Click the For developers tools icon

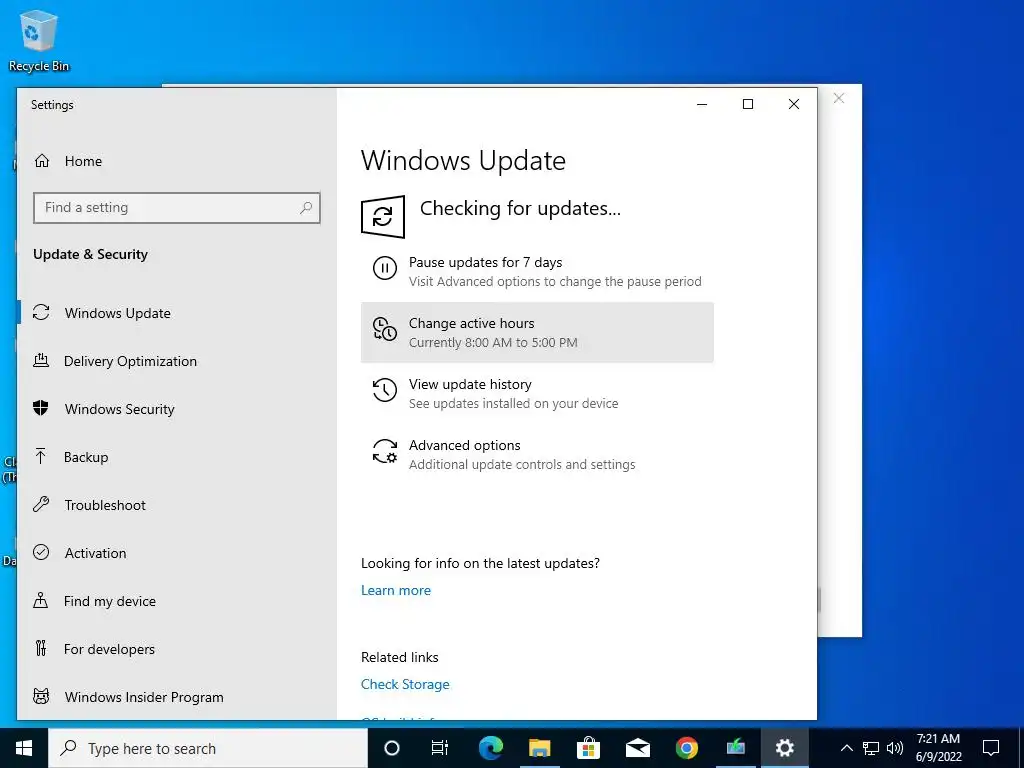point(41,648)
